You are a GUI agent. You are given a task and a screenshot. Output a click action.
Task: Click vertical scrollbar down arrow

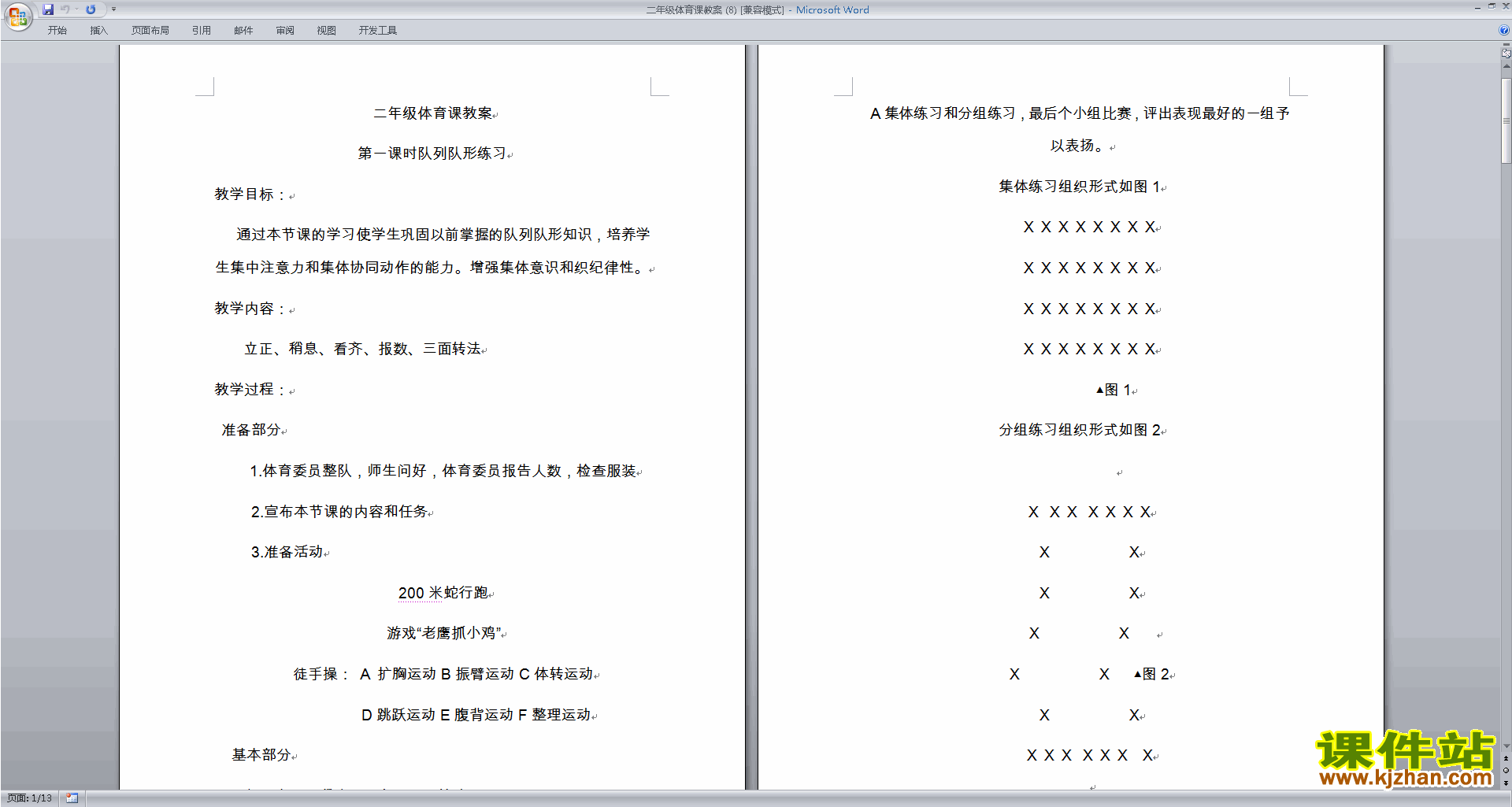1506,746
